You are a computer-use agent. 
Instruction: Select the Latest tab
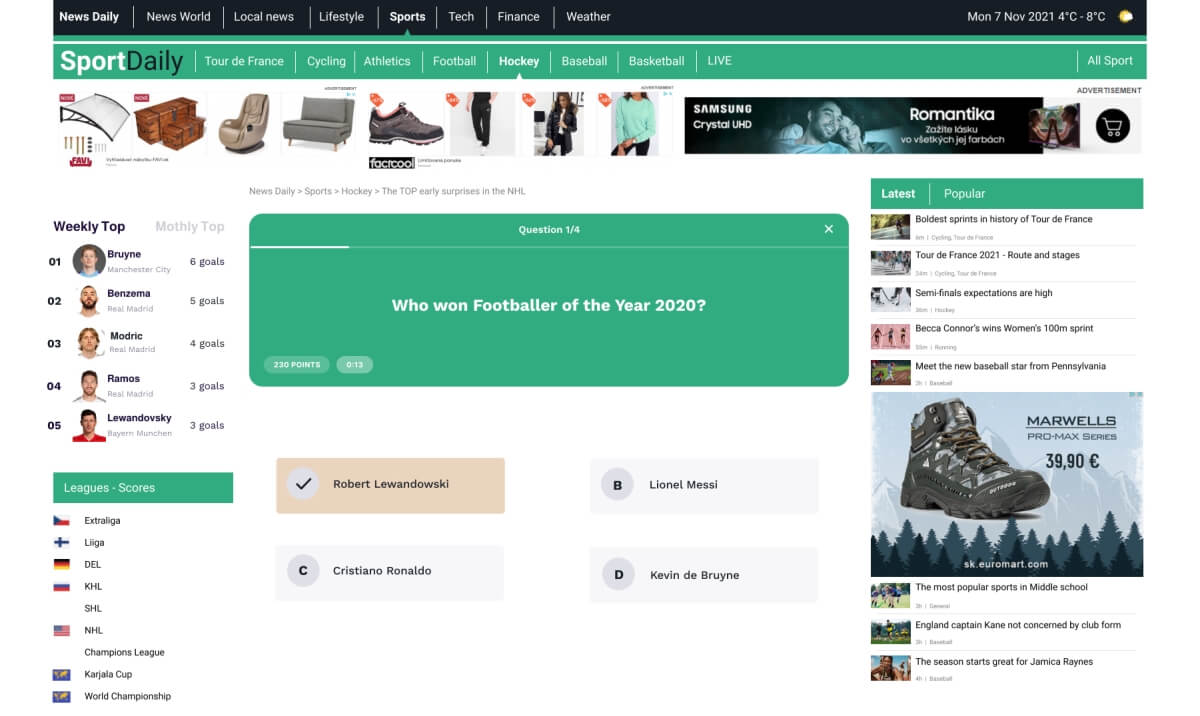[898, 194]
